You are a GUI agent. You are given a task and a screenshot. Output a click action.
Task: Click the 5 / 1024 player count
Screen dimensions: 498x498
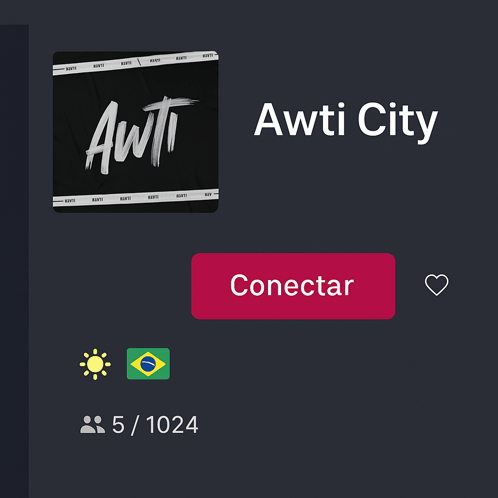pos(155,425)
